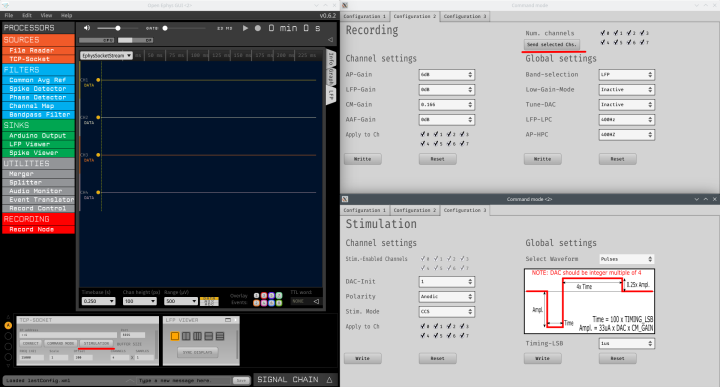Collapse the Signal Chain triangle icon

click(329, 380)
